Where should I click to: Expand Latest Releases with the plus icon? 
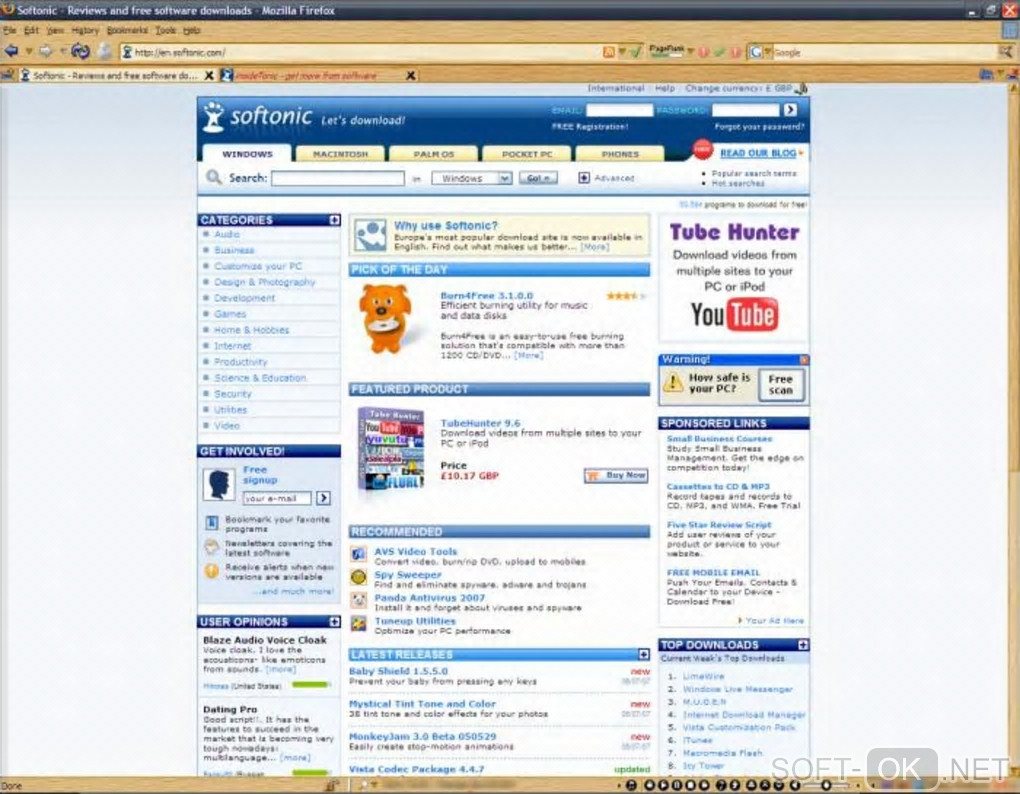click(643, 654)
